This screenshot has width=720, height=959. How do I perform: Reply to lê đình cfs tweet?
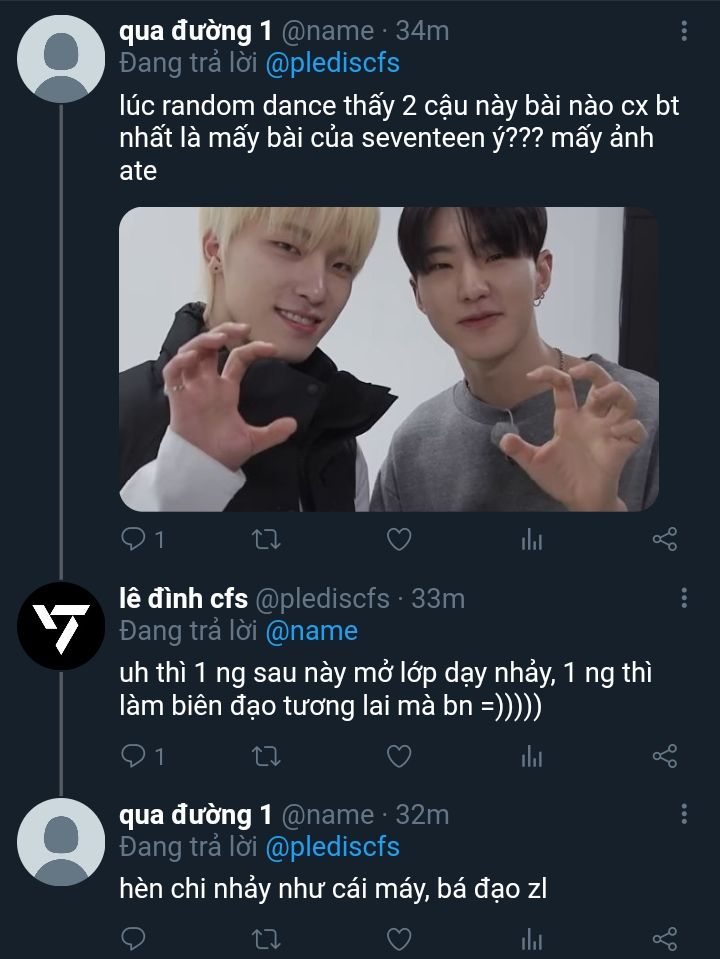(x=134, y=756)
